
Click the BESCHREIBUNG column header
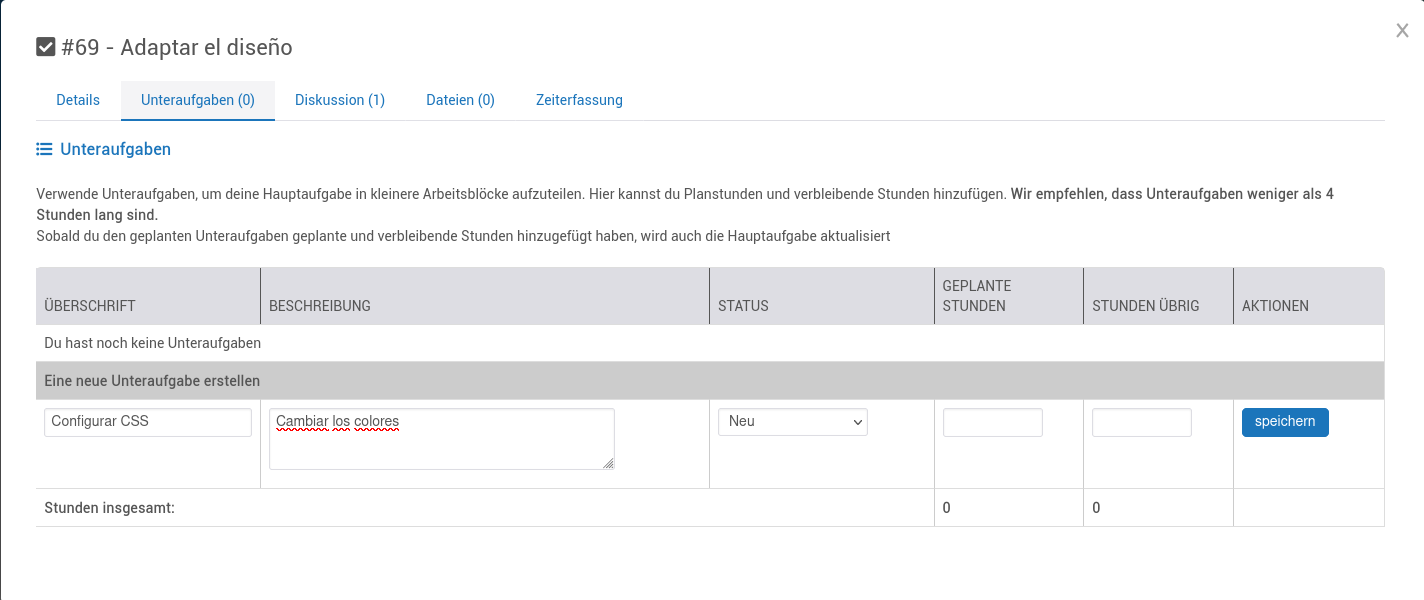click(x=320, y=306)
